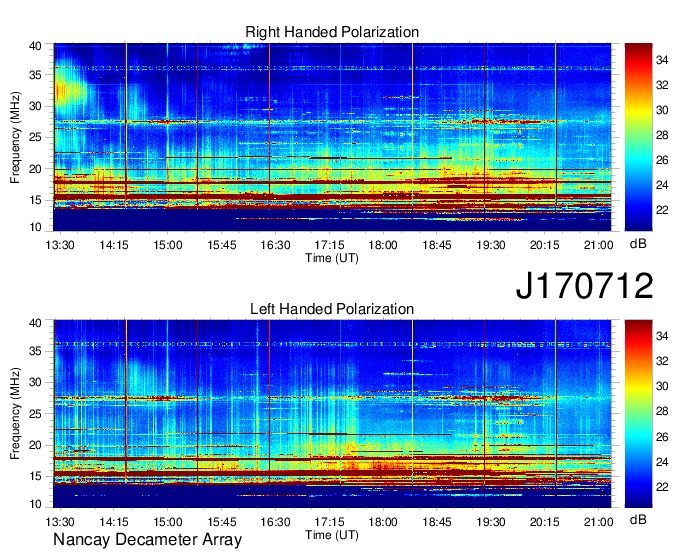Viewport: 680px width, 552px height.
Task: Click 17:15 time tick on Right Handed plot
Action: click(x=329, y=245)
